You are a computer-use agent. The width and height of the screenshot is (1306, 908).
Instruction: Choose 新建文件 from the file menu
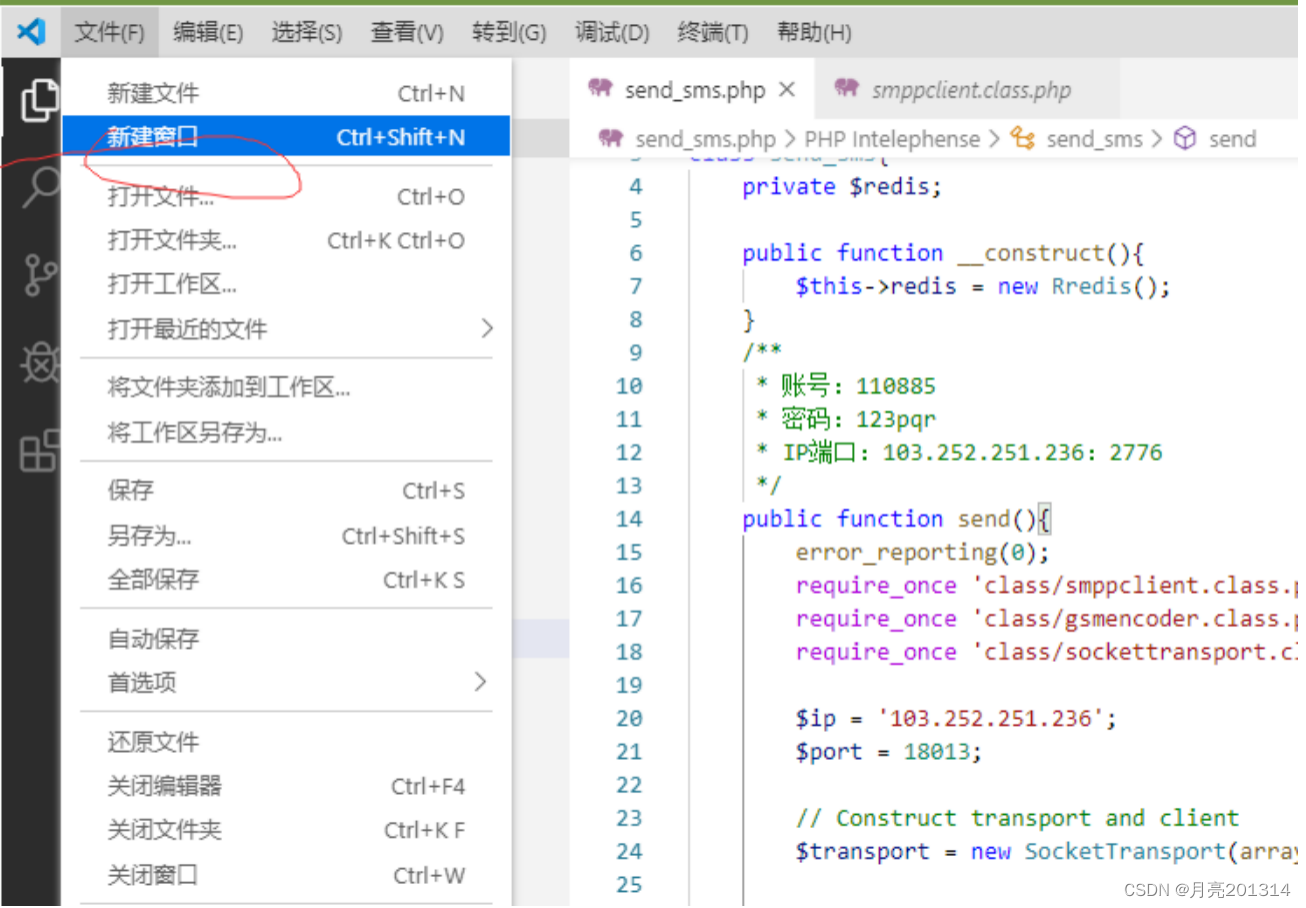[x=286, y=93]
